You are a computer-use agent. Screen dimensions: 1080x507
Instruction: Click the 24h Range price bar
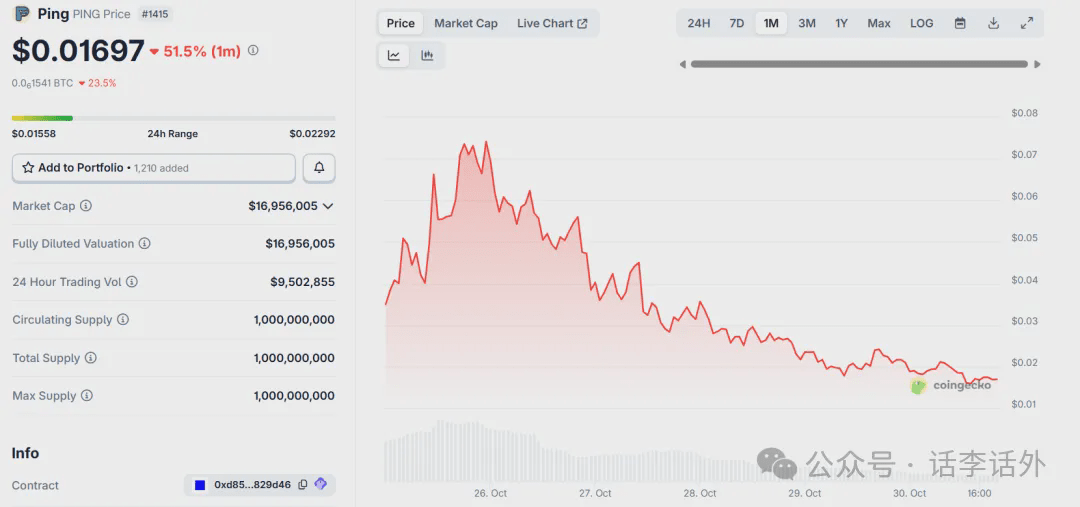pyautogui.click(x=173, y=118)
